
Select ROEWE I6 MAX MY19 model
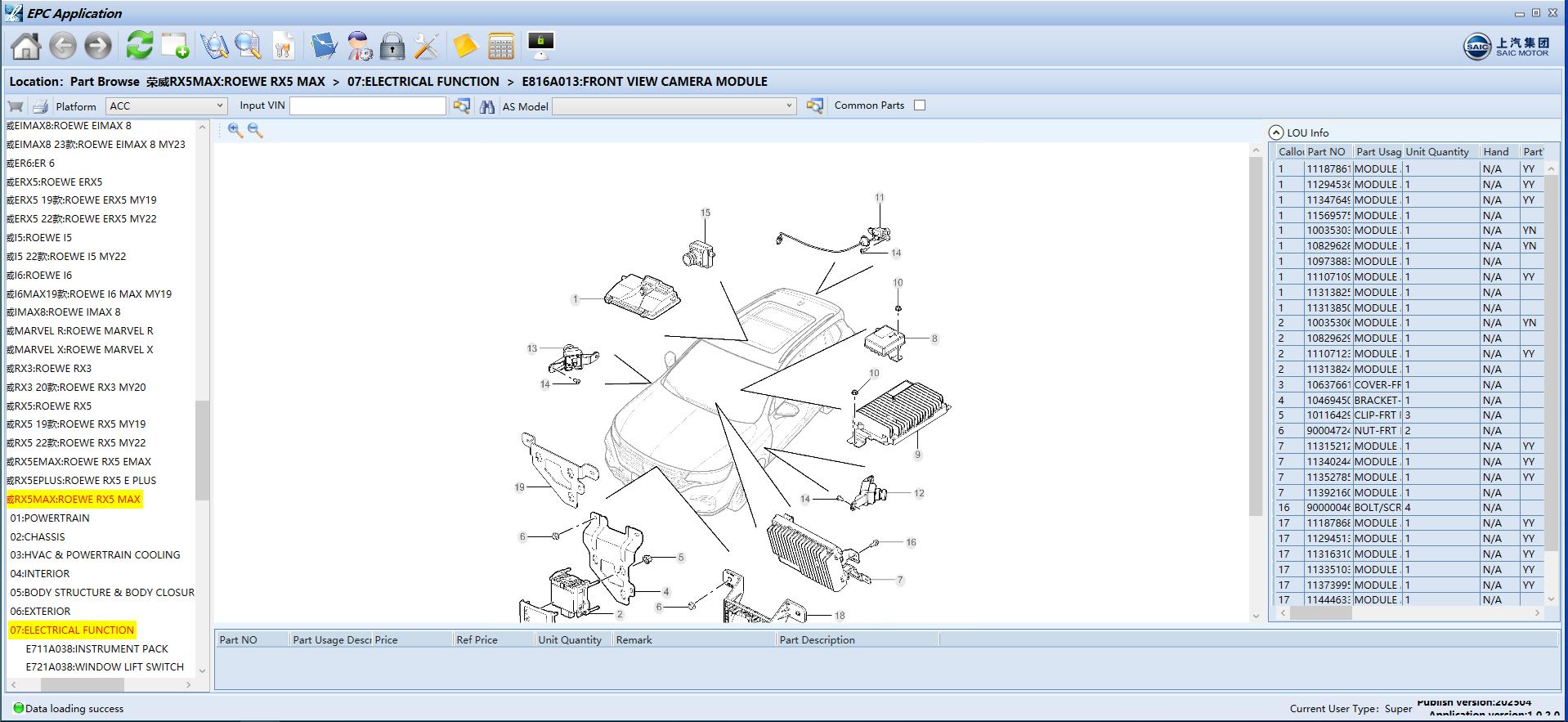pyautogui.click(x=89, y=294)
